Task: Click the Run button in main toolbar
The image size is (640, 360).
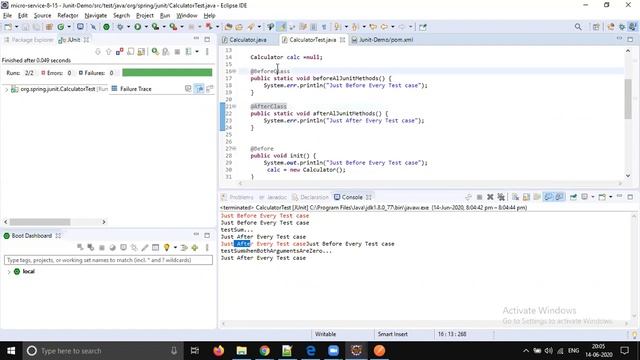Action: coord(138,27)
